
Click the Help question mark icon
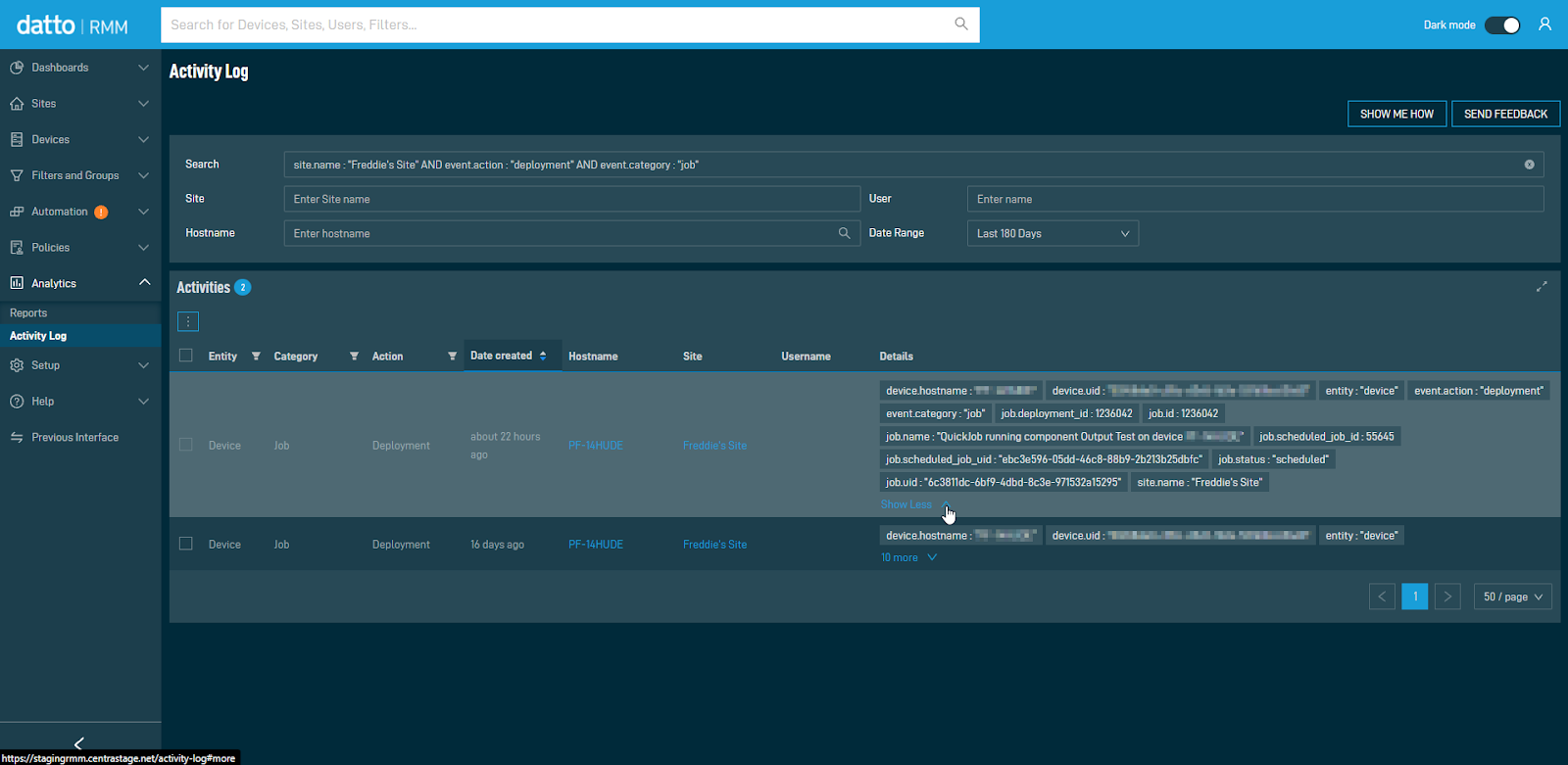[x=17, y=402]
